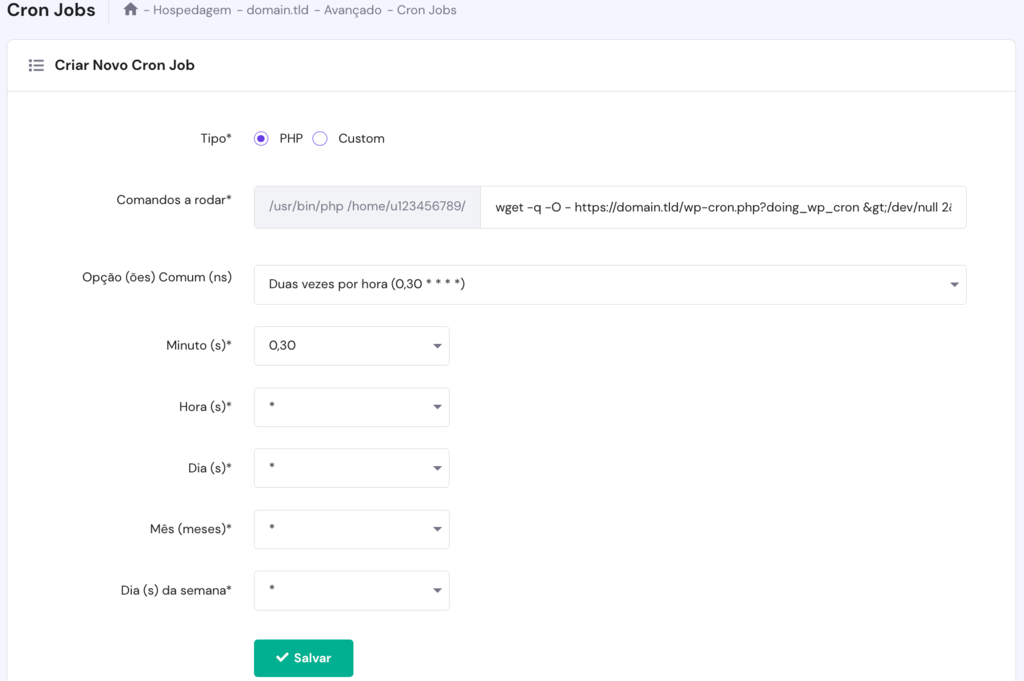
Task: Click the /usr/bin/php path field
Action: (x=366, y=206)
